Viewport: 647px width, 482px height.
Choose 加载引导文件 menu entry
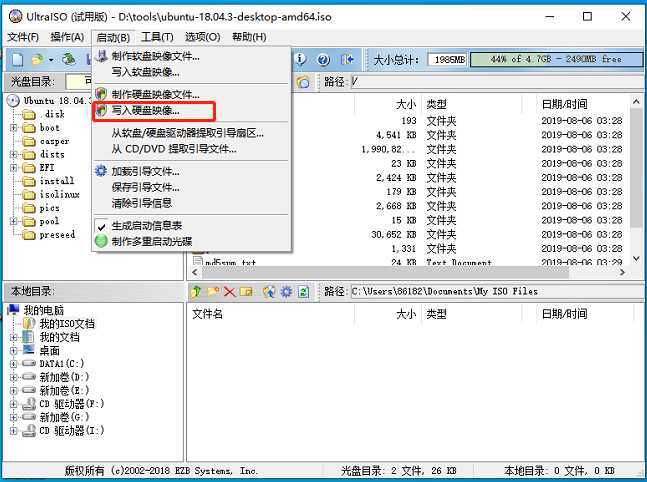point(192,171)
